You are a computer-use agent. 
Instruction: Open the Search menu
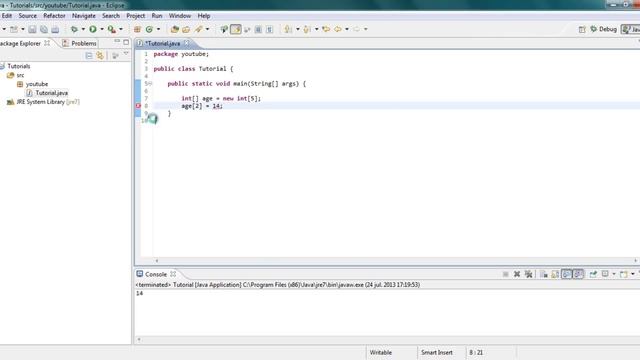coord(111,16)
